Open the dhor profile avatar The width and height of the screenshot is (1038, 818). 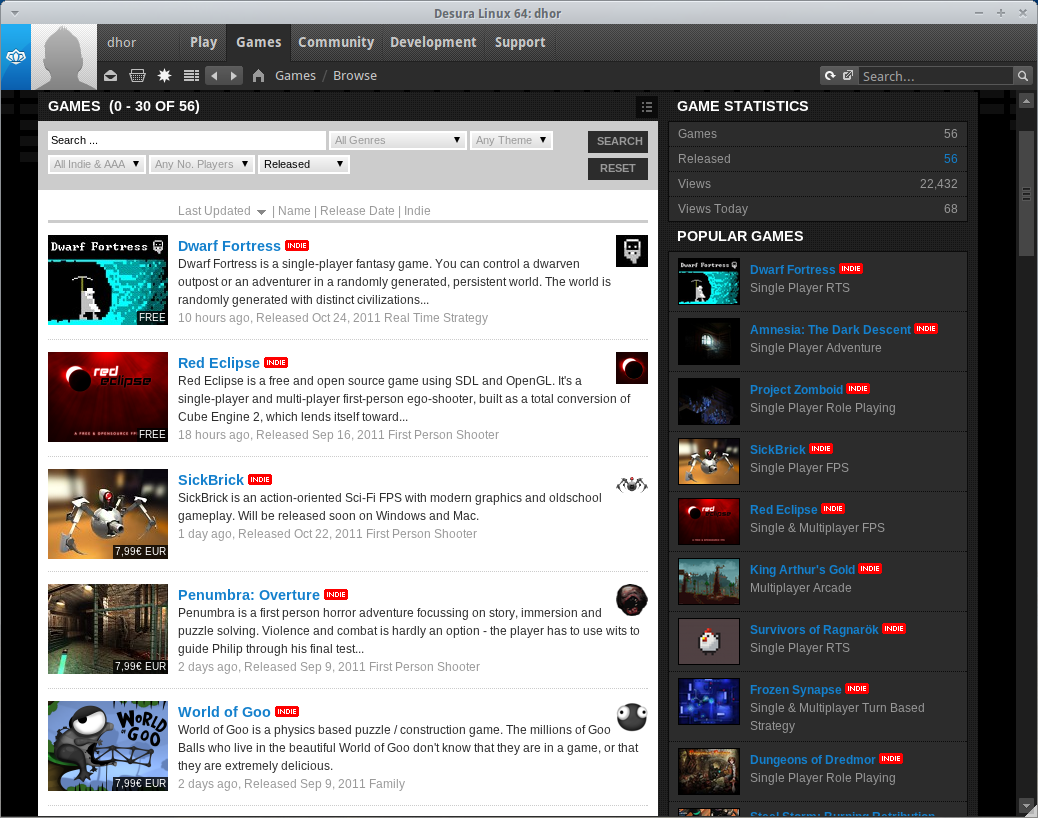64,57
